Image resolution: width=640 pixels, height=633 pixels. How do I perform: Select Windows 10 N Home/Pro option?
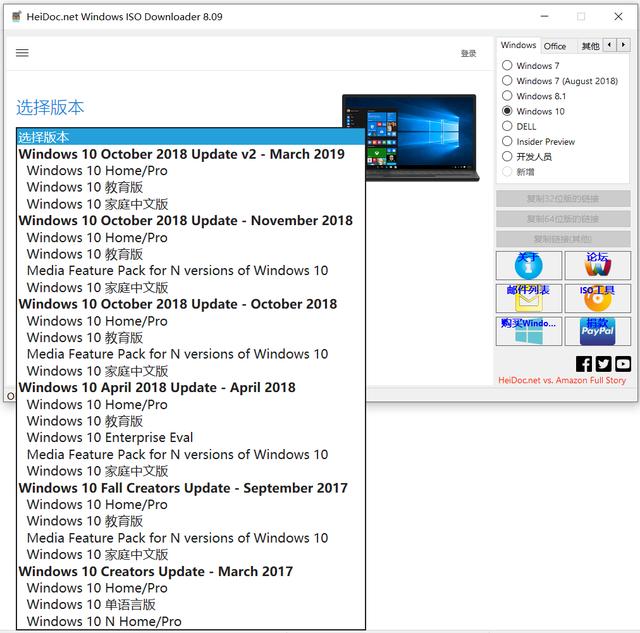[104, 621]
